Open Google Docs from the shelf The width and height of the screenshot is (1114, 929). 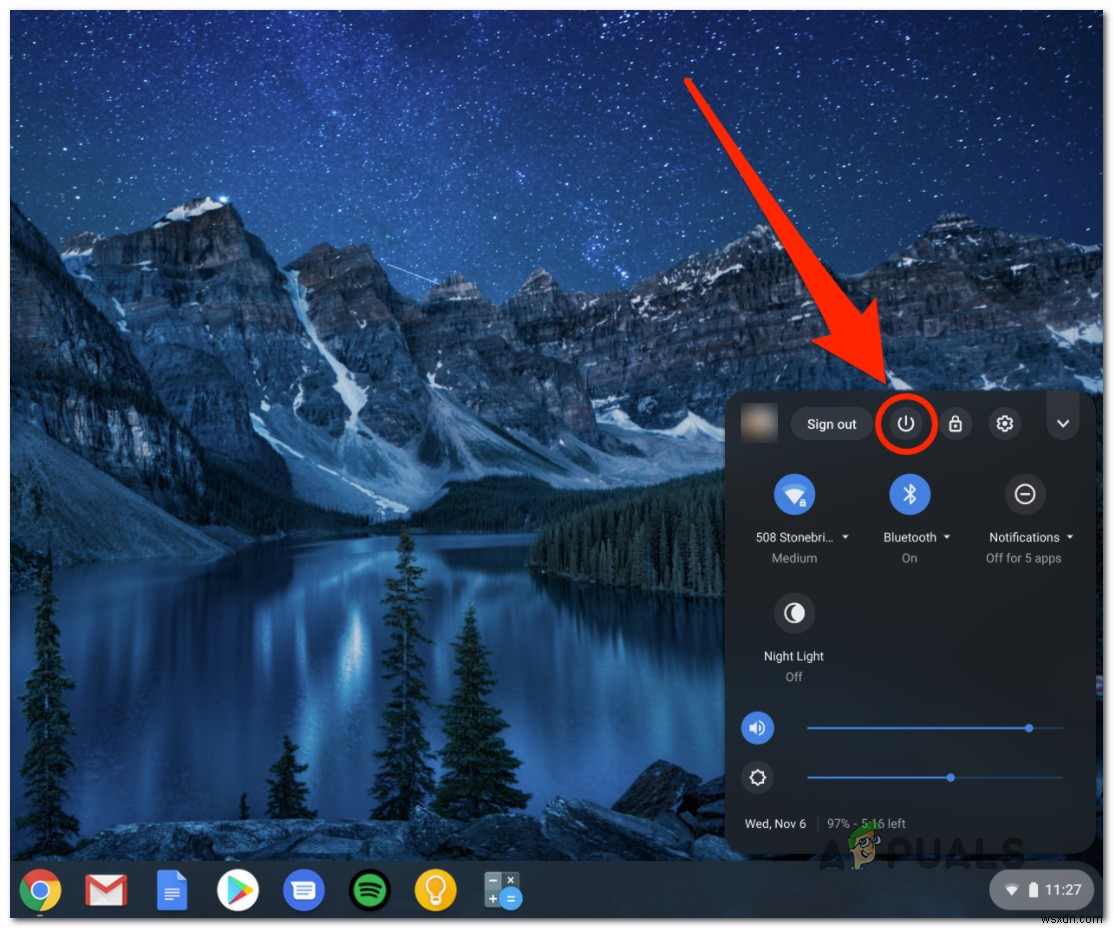(x=172, y=890)
